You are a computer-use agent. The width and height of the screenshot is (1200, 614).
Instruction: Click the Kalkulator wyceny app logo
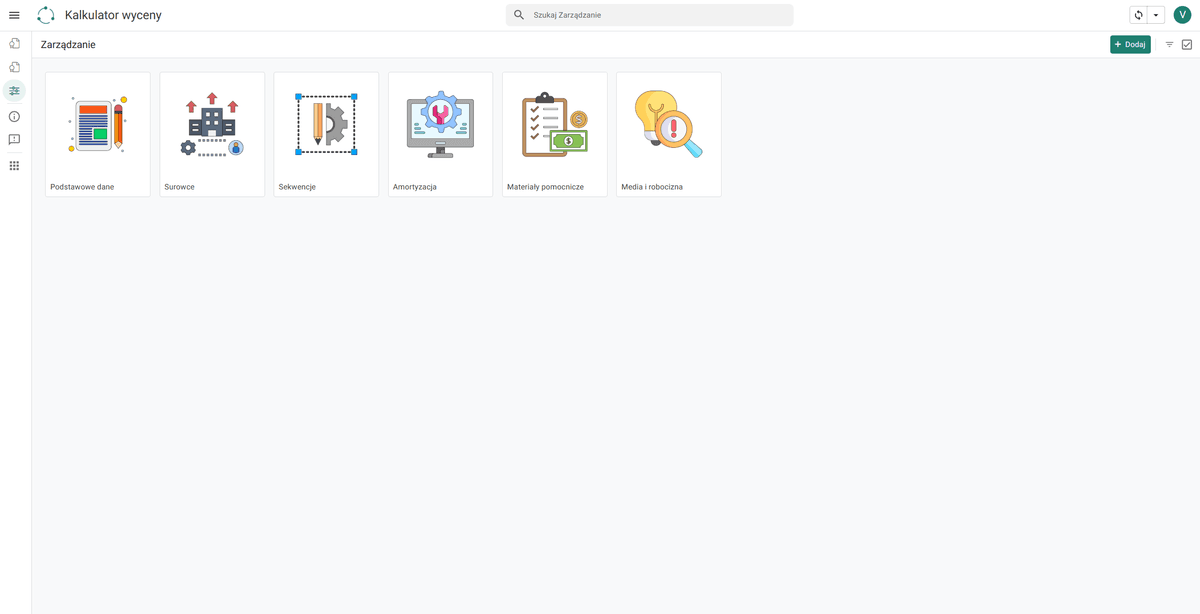pos(46,15)
